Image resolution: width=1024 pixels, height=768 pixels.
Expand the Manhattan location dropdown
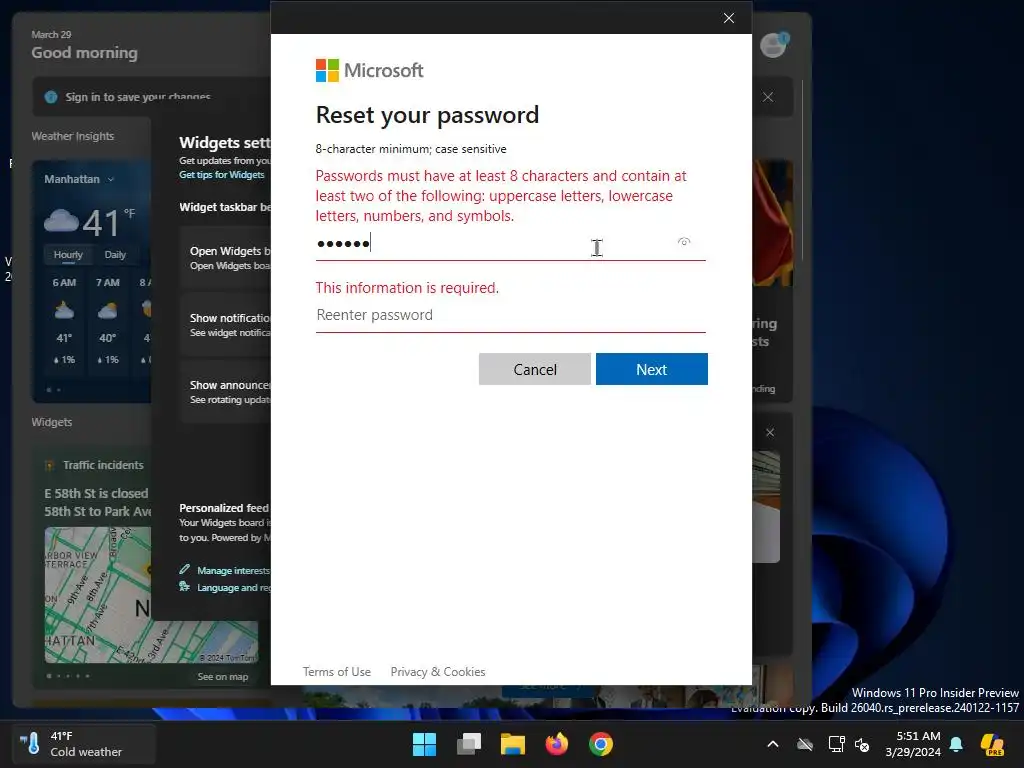click(79, 179)
